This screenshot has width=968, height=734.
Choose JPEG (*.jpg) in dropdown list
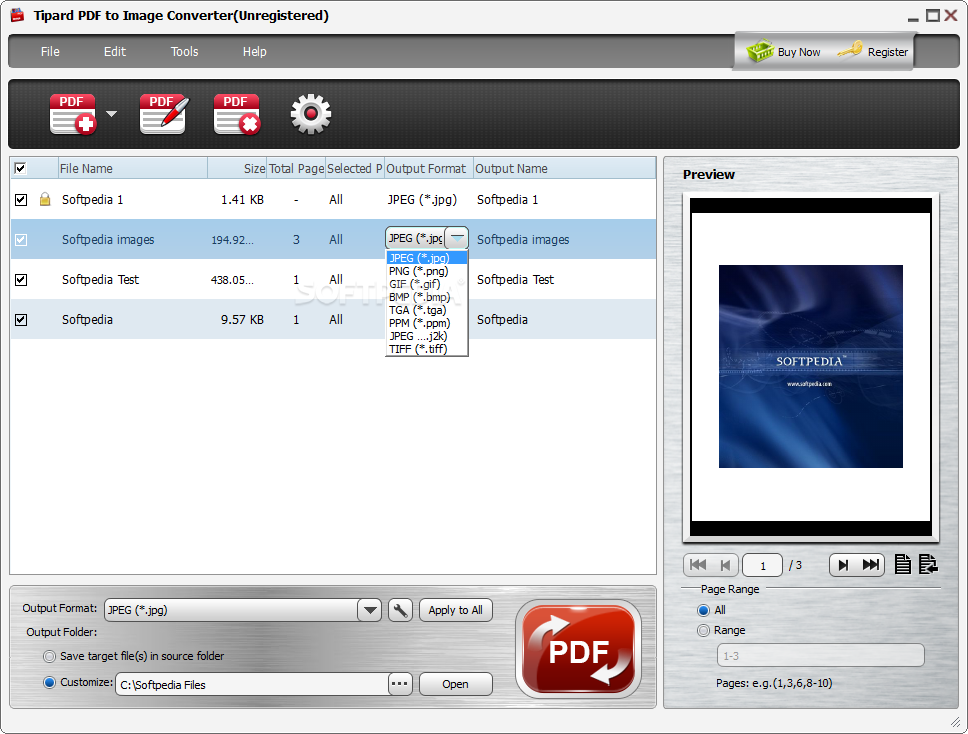[x=427, y=258]
